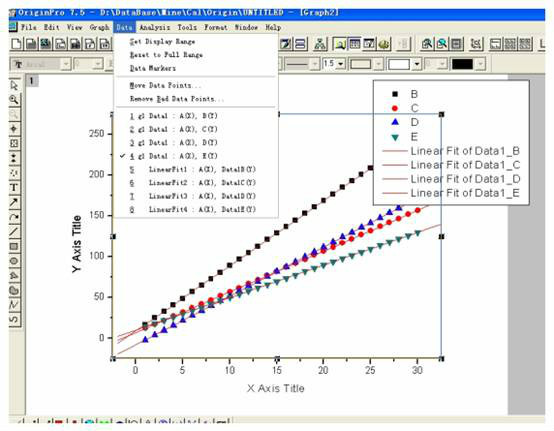
Task: Choose Set Display Range menu entry
Action: tap(162, 42)
